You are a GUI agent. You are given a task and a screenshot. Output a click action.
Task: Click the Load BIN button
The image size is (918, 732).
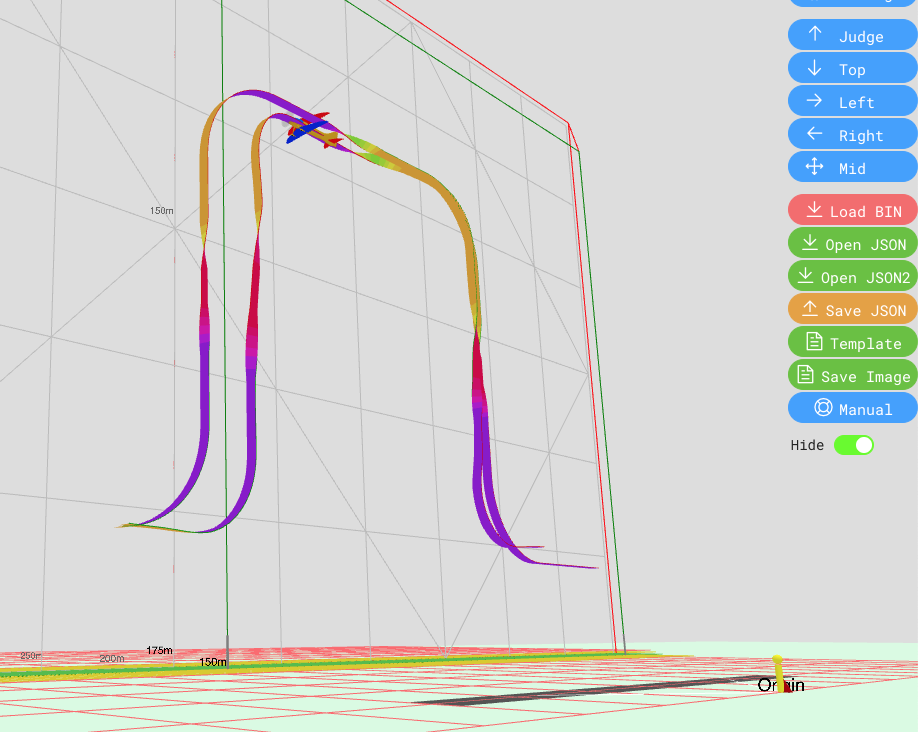point(853,210)
